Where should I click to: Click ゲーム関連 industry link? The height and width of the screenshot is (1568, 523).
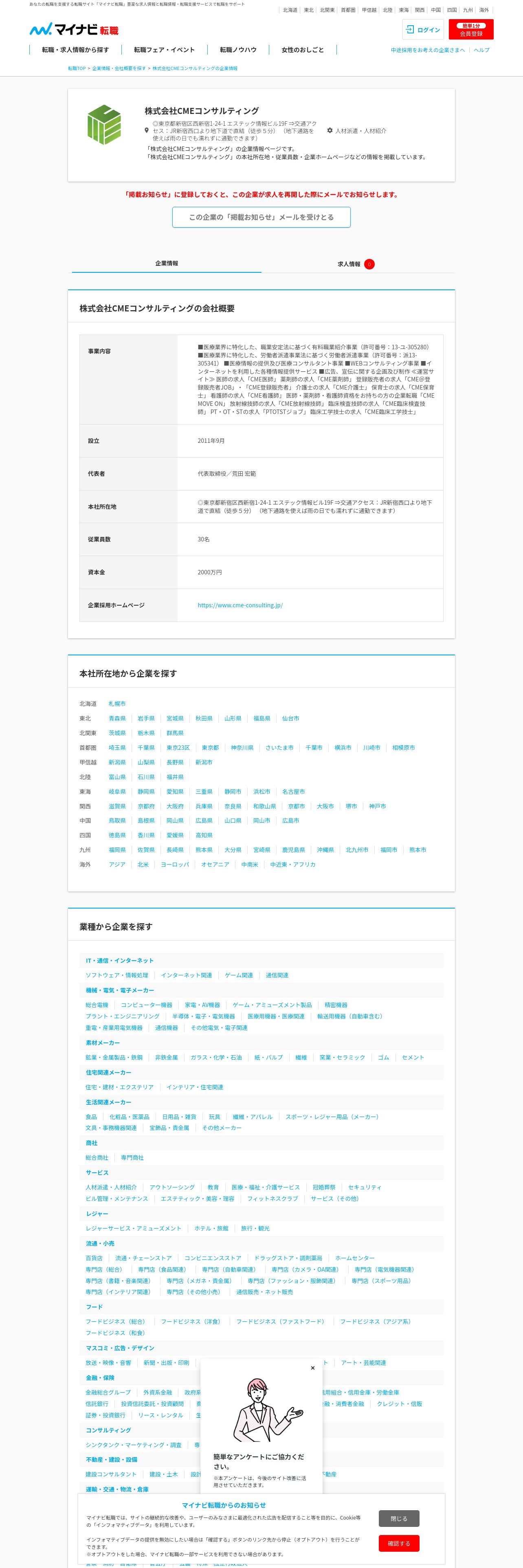tap(239, 975)
